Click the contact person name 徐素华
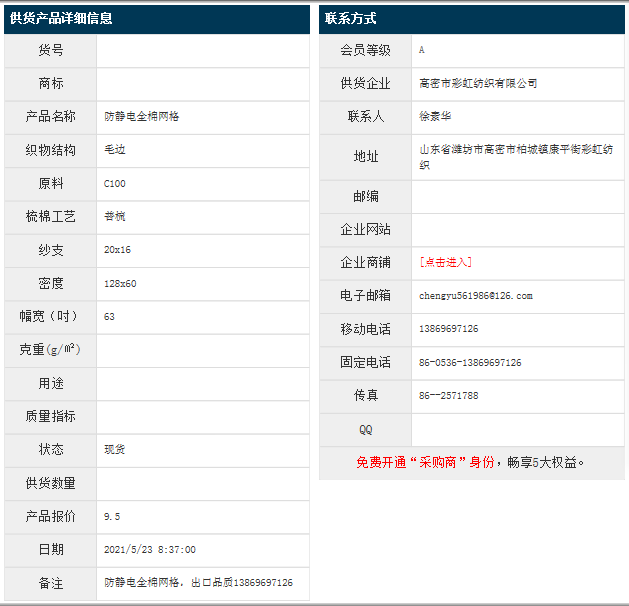 pyautogui.click(x=434, y=116)
